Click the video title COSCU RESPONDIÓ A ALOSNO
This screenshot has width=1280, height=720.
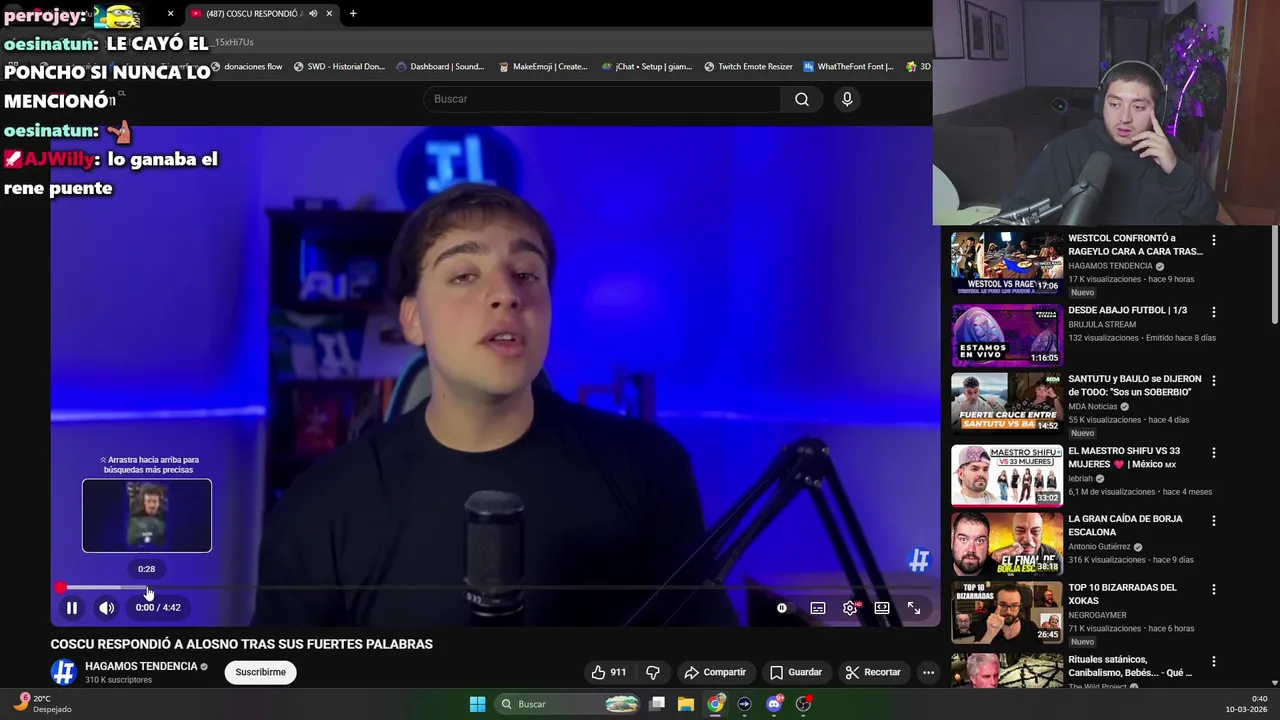tap(242, 644)
